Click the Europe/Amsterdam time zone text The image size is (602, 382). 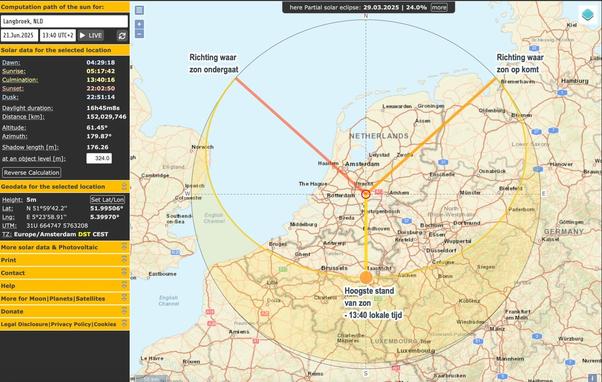point(45,234)
